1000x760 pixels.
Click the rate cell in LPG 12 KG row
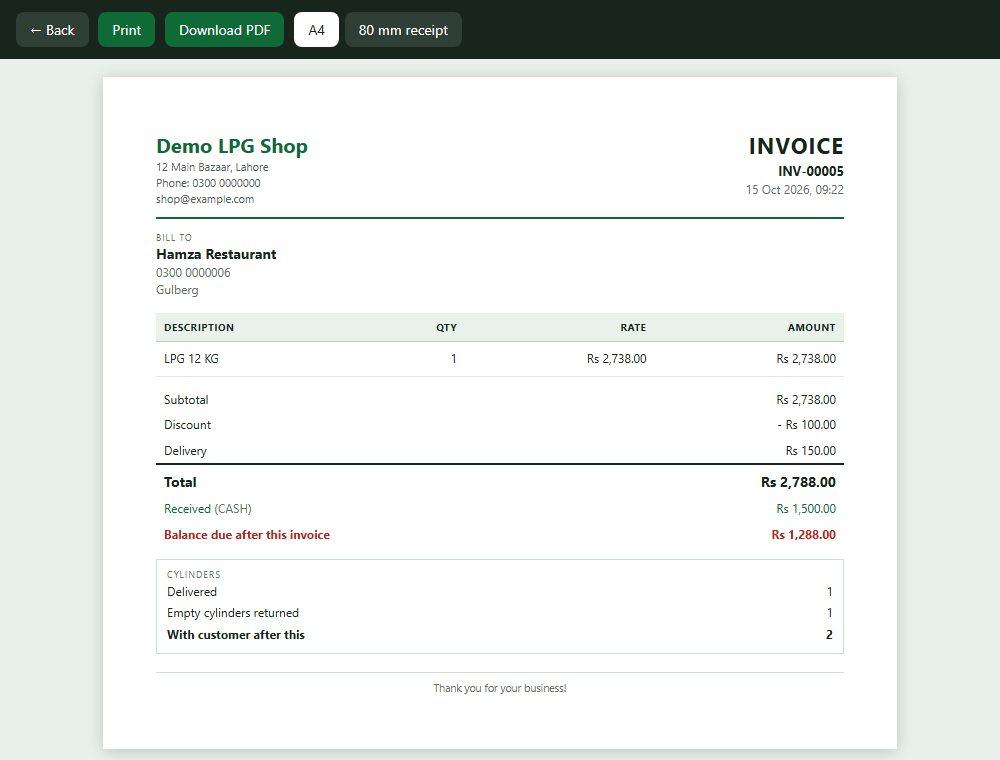click(x=617, y=359)
